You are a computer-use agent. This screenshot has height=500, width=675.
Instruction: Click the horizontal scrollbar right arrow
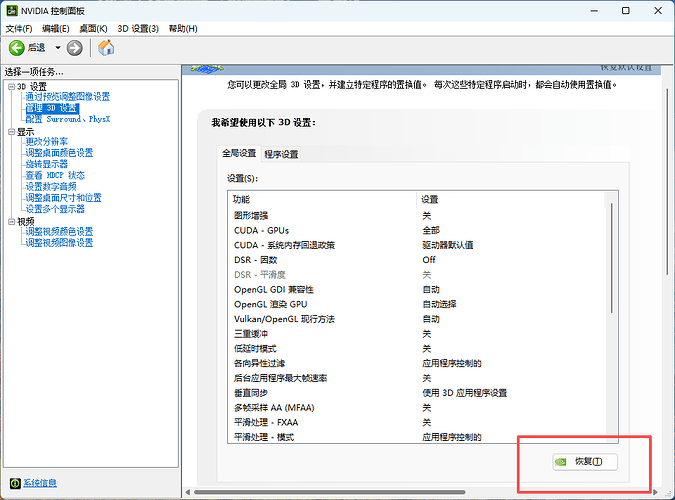(x=655, y=492)
